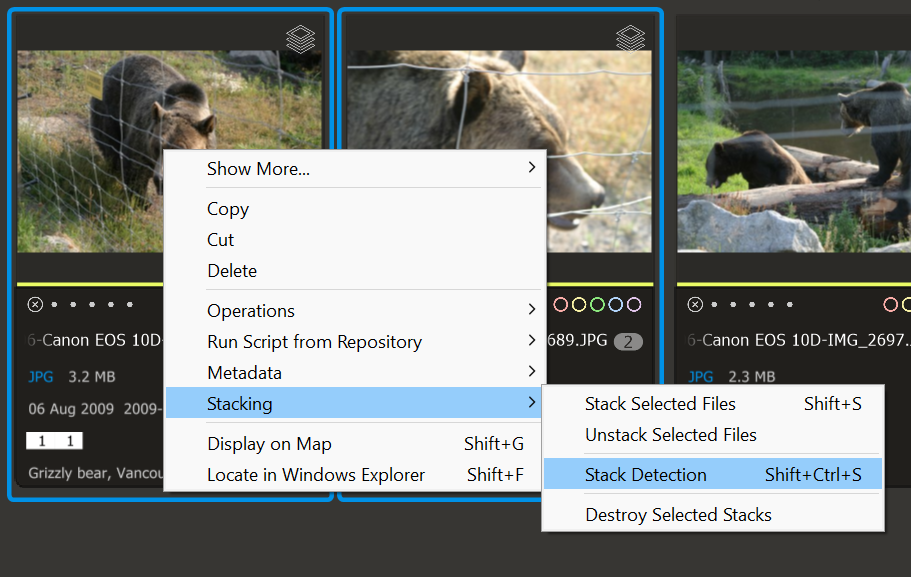
Task: Expand arrow next to Stacking
Action: 532,402
